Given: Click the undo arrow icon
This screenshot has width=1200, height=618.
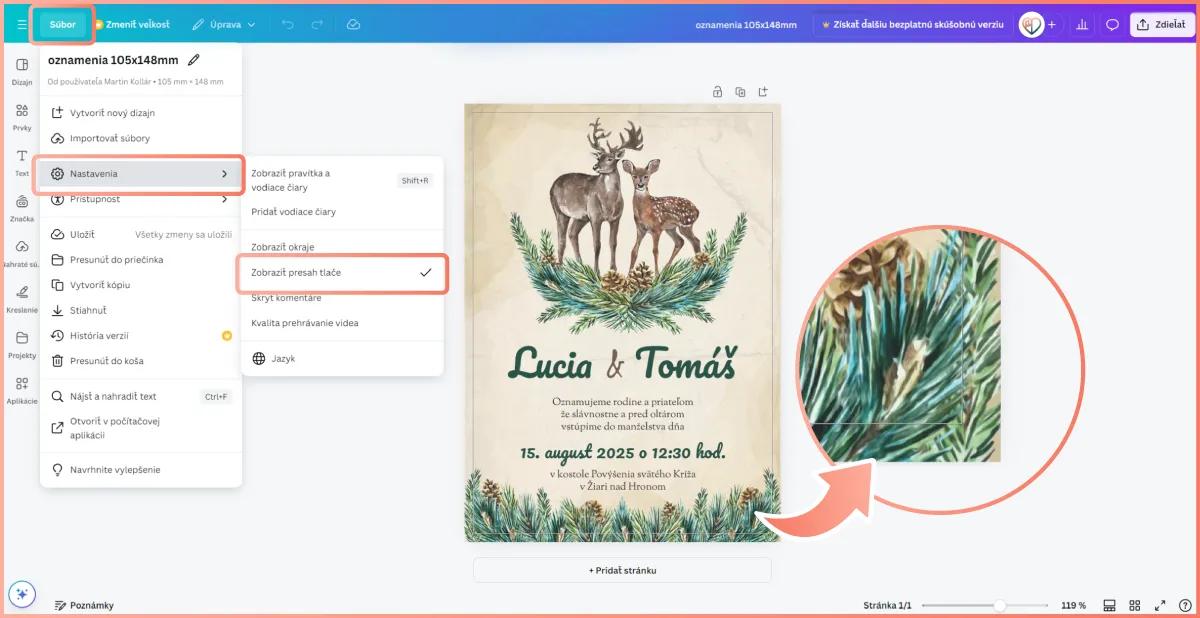Looking at the screenshot, I should pyautogui.click(x=288, y=24).
